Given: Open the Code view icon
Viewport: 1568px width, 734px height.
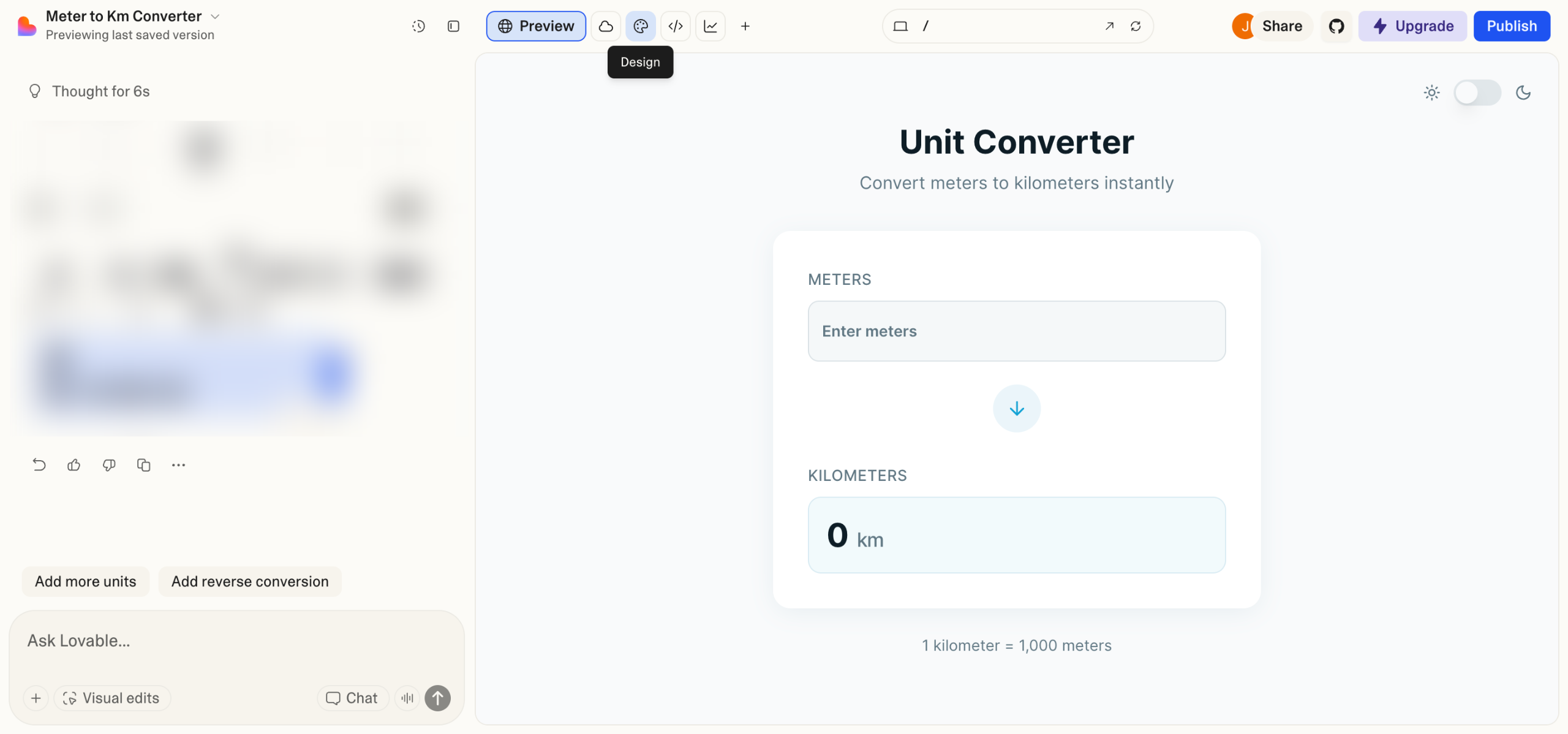Looking at the screenshot, I should pos(675,26).
